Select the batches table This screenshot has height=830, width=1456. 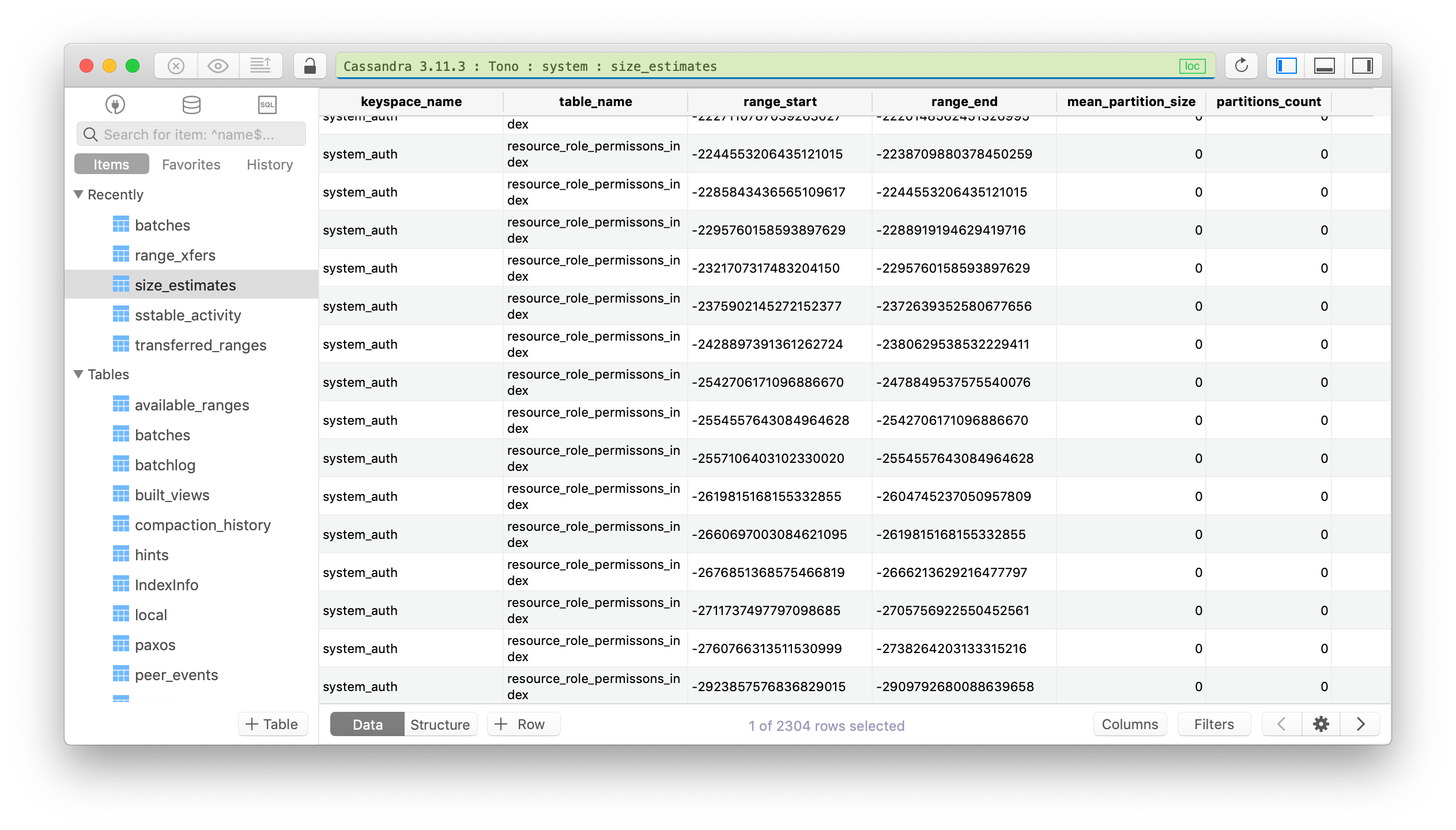pyautogui.click(x=162, y=434)
